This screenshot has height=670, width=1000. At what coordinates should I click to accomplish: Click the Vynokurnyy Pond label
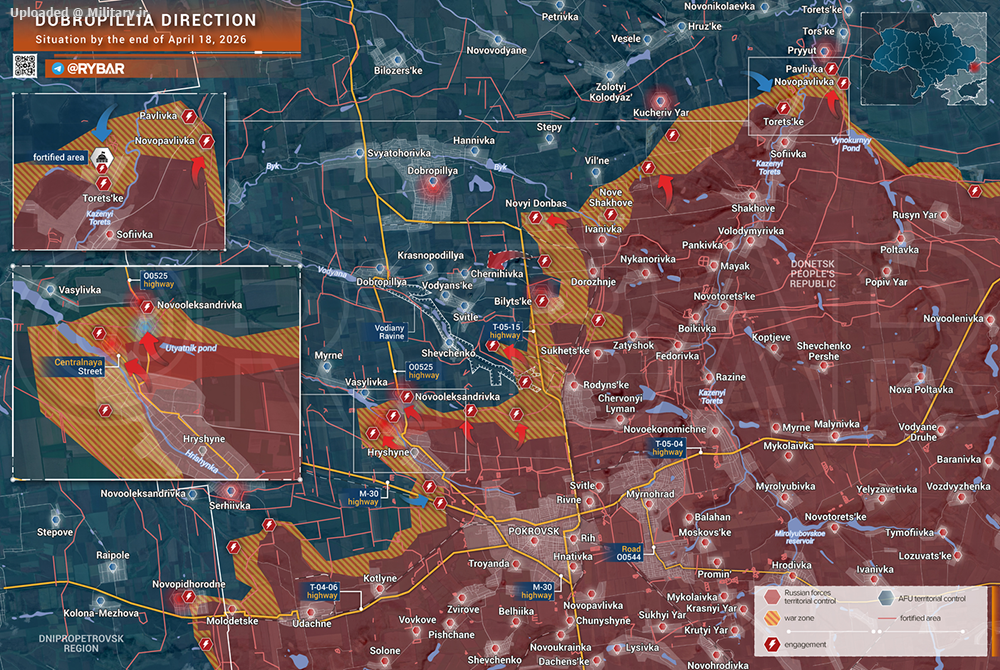tap(851, 144)
